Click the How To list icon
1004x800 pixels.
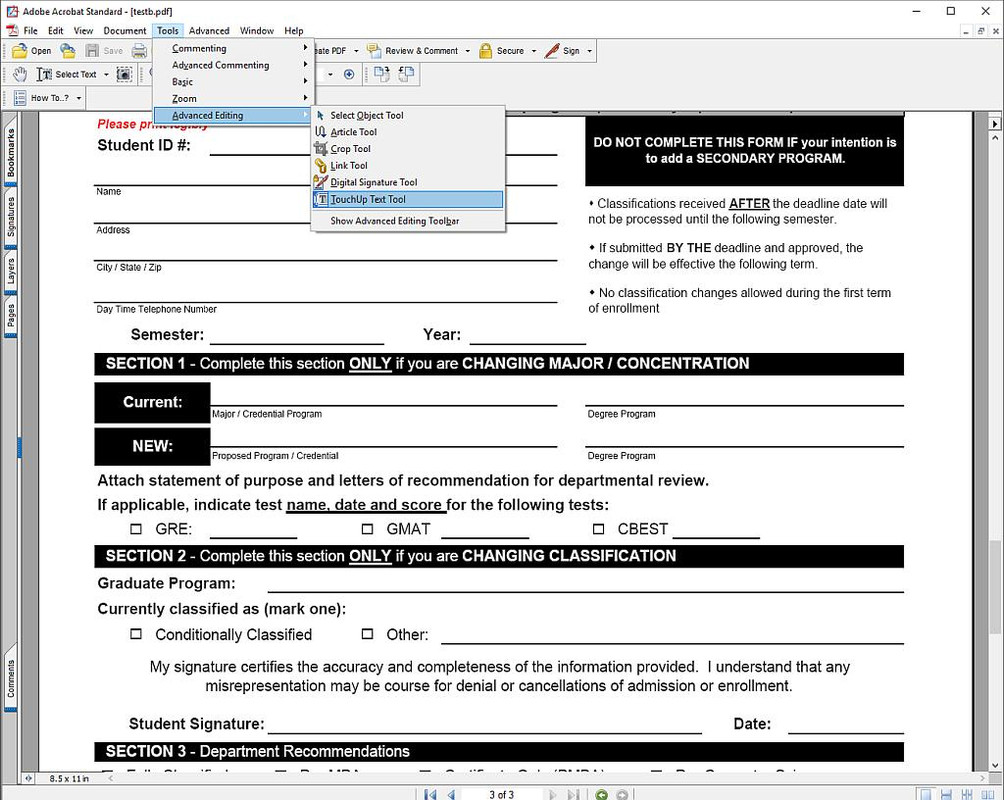(x=20, y=98)
